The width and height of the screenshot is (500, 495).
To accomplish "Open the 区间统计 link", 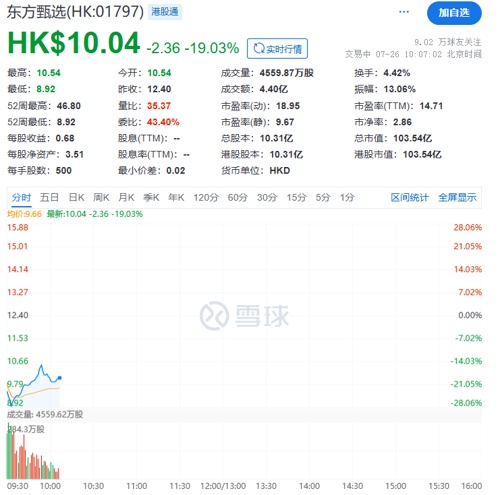I will click(x=410, y=198).
